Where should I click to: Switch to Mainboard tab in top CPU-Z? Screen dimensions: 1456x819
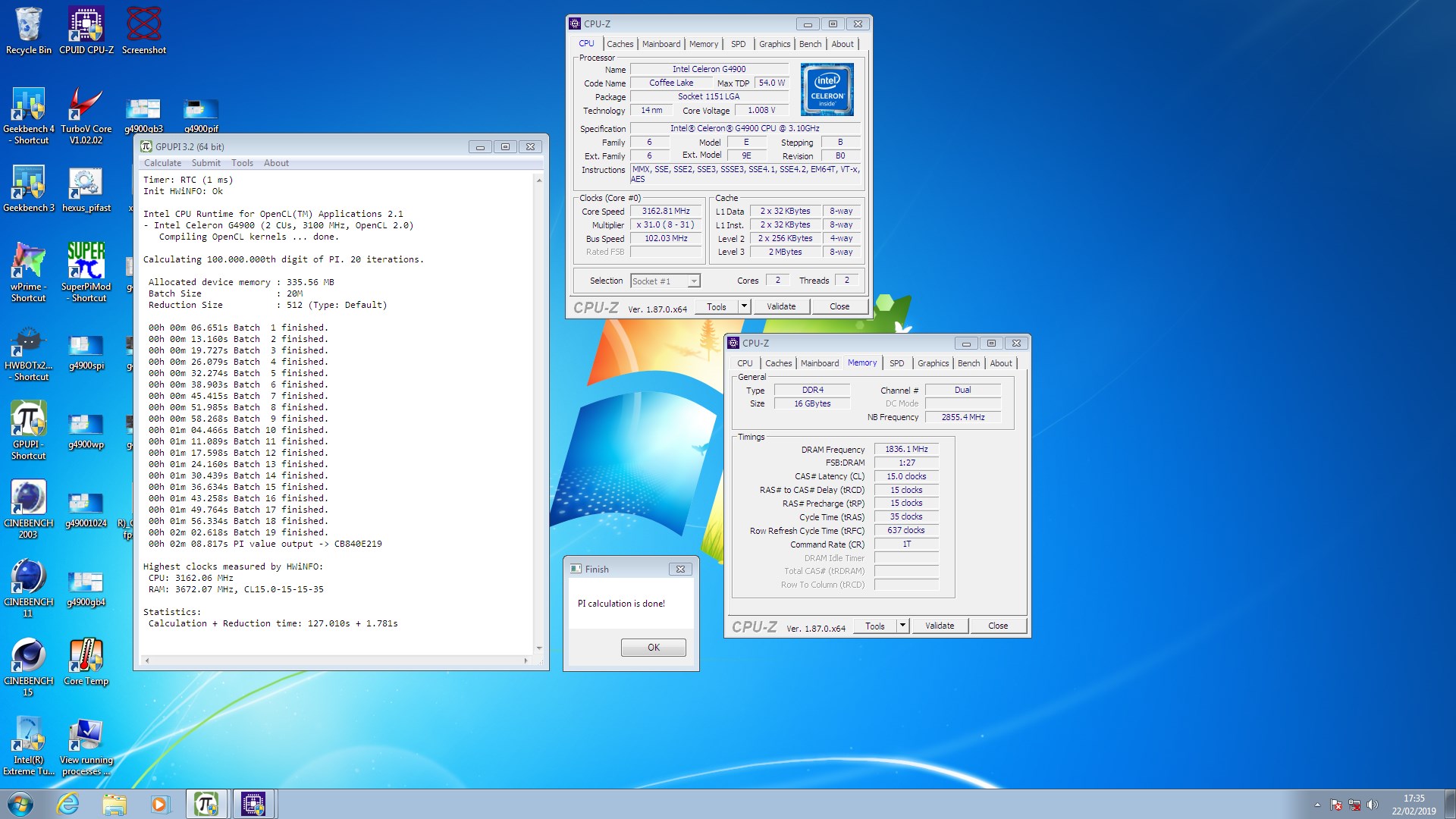[x=661, y=44]
